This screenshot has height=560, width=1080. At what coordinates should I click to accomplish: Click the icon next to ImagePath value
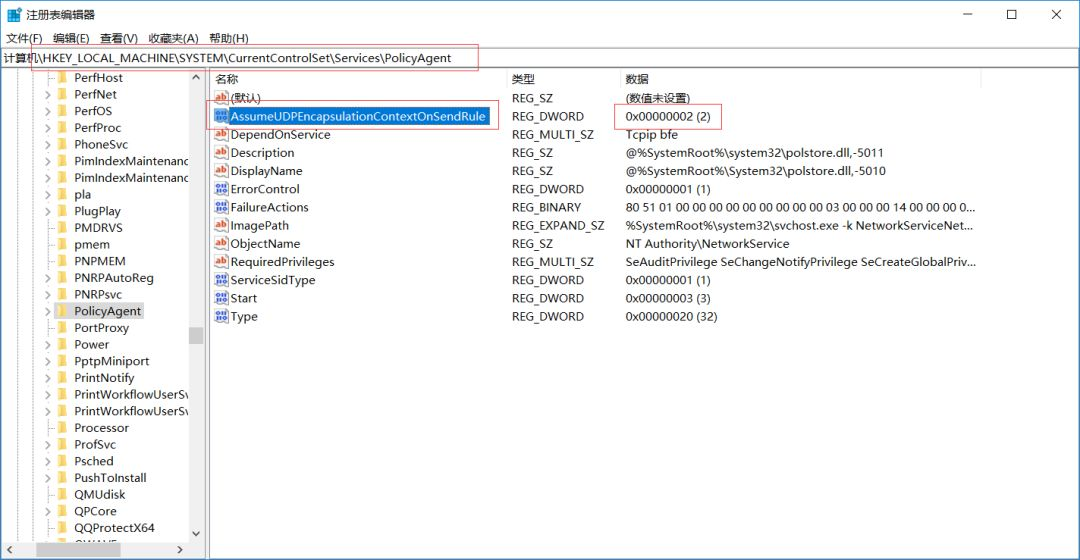(222, 226)
